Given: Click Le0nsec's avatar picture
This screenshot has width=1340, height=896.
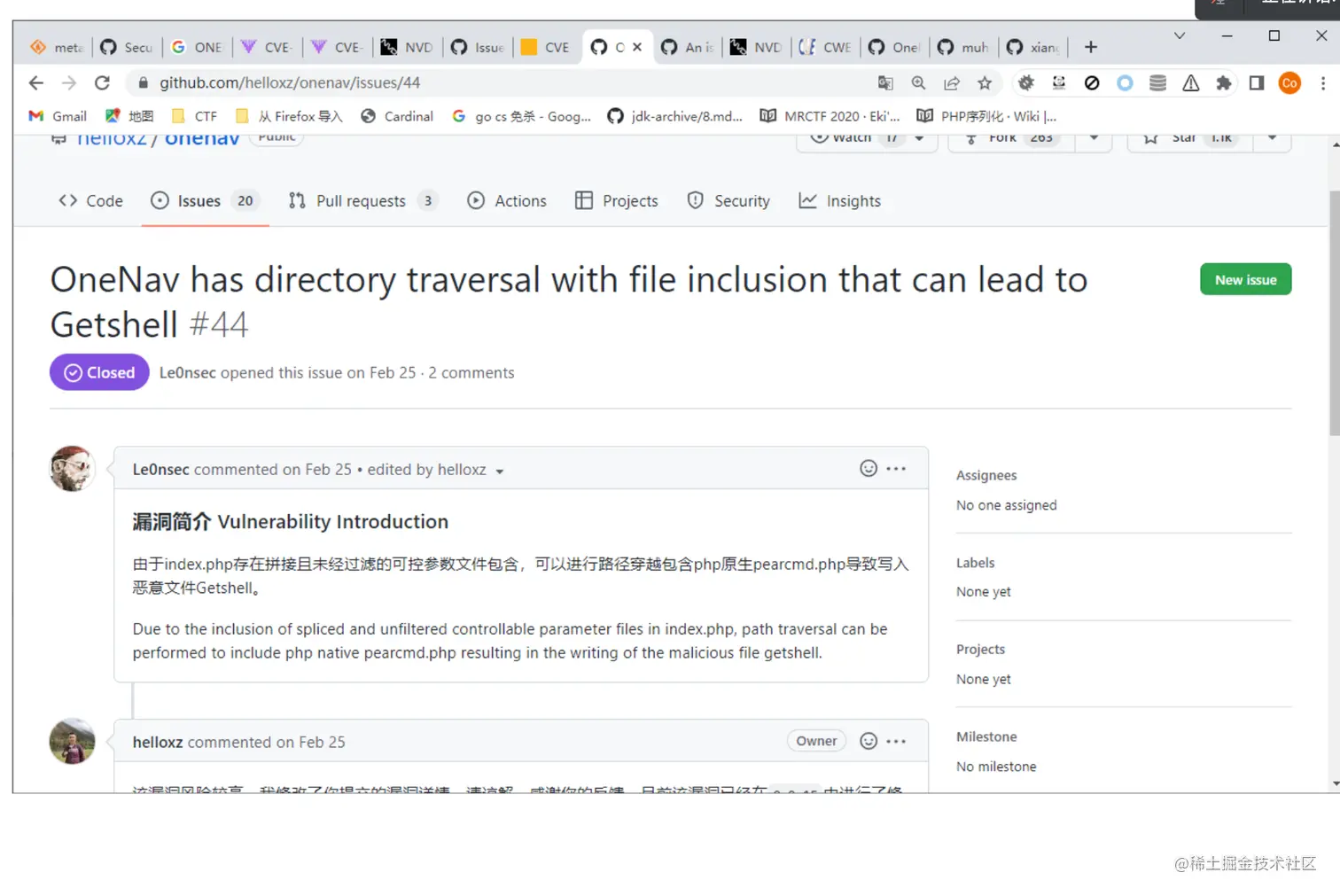Looking at the screenshot, I should coord(73,469).
